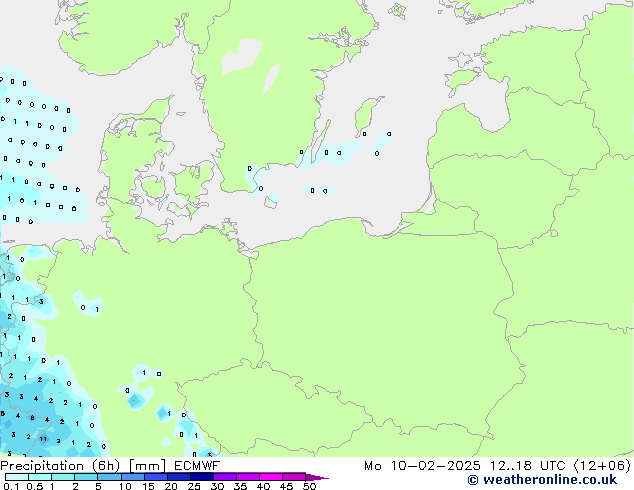Select the 35–40 mm legend color swatch
This screenshot has height=490, width=634.
tap(248, 477)
